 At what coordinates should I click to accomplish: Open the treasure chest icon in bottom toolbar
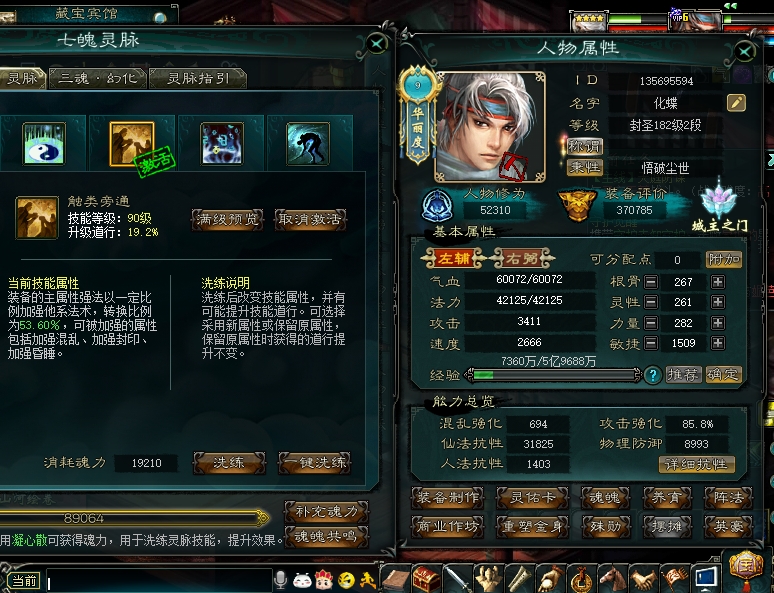click(x=426, y=579)
